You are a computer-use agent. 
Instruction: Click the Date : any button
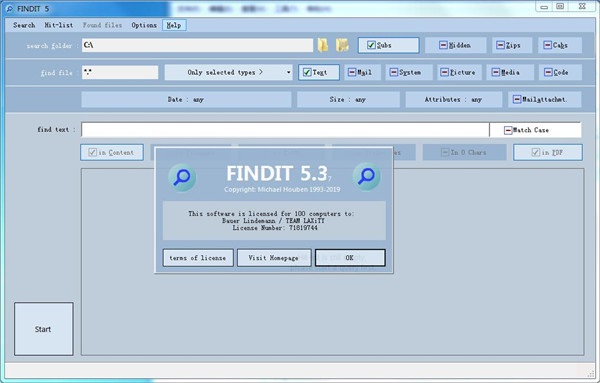click(186, 99)
